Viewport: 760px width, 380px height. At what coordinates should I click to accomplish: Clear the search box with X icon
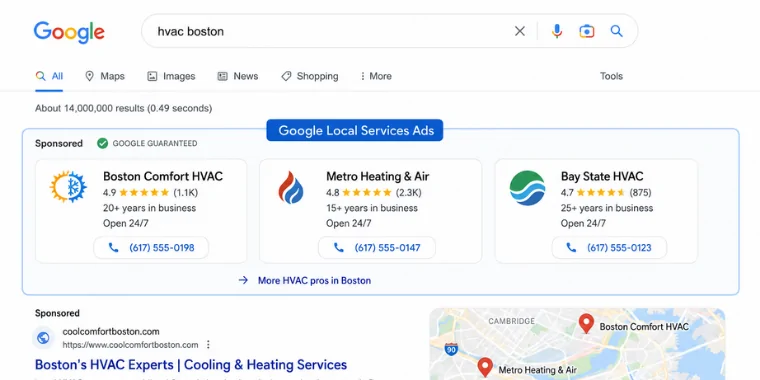pyautogui.click(x=520, y=31)
